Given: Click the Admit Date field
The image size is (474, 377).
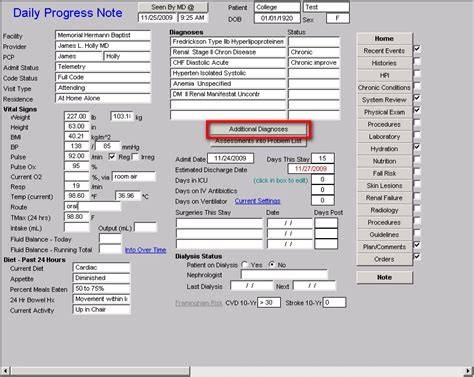Looking at the screenshot, I should 230,158.
